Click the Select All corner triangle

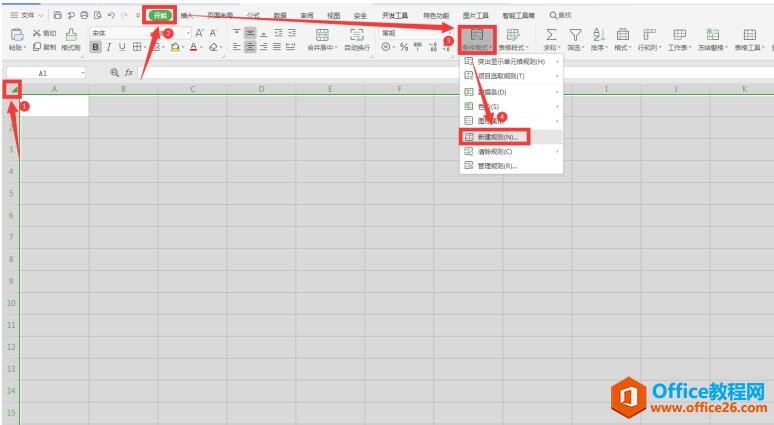point(12,91)
